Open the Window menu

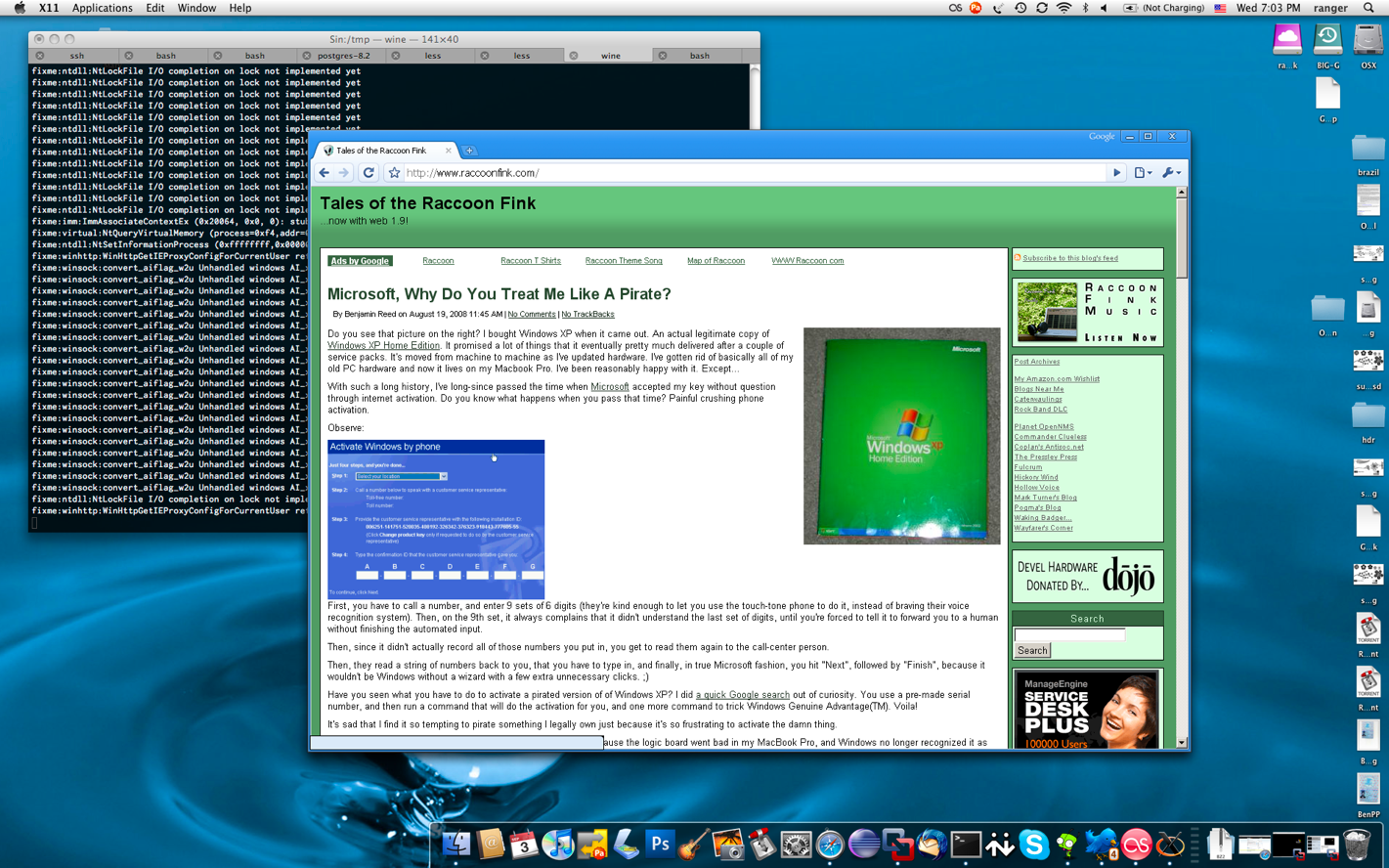pos(196,8)
